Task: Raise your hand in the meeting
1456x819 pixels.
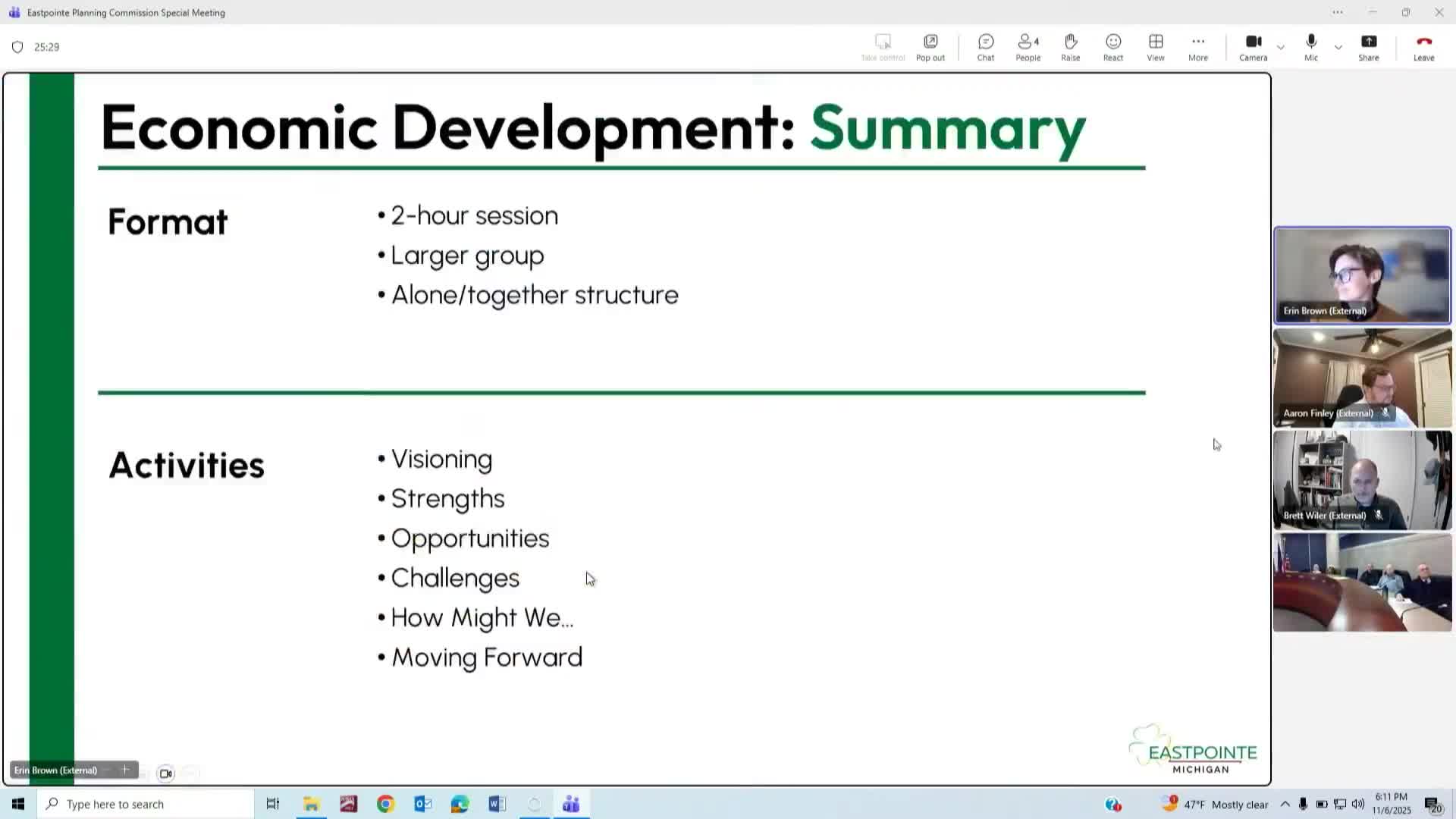Action: pos(1070,46)
